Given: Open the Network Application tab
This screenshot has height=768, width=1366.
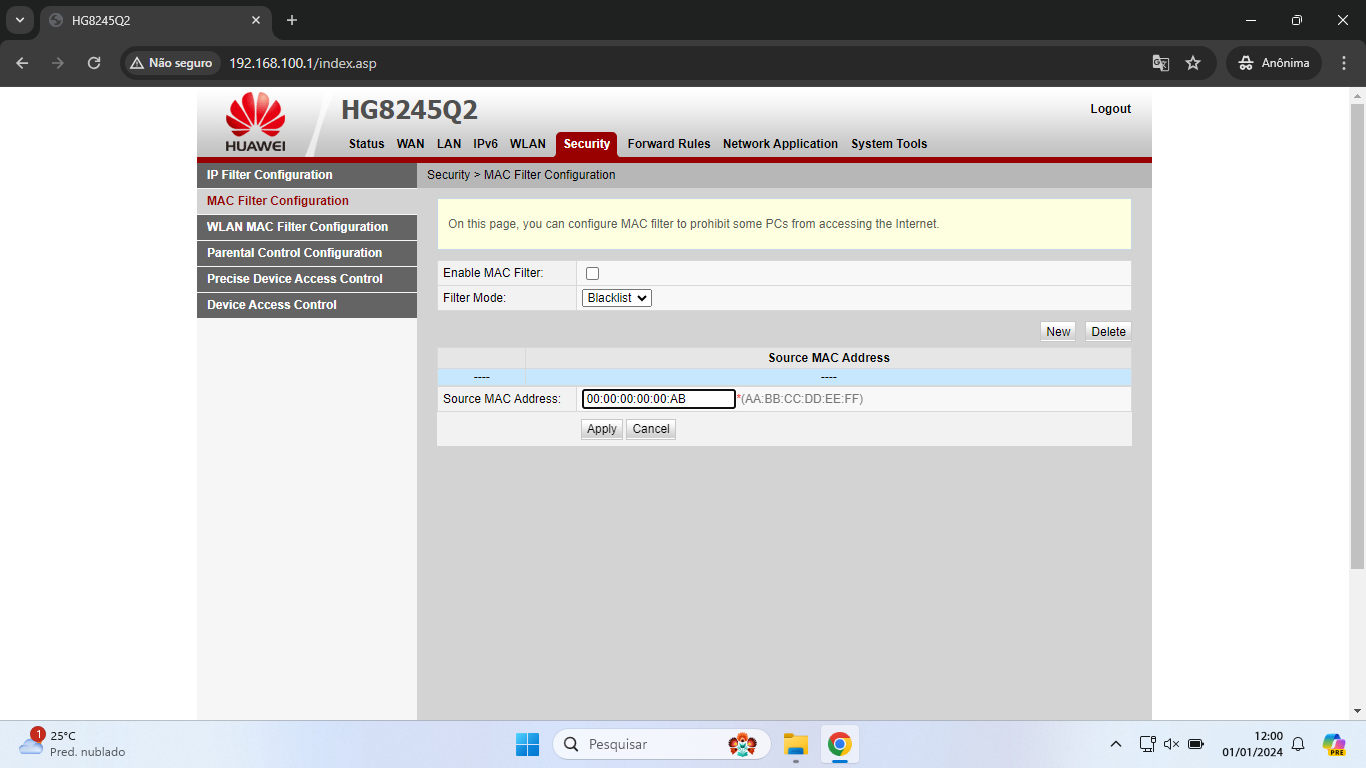Looking at the screenshot, I should pyautogui.click(x=781, y=144).
